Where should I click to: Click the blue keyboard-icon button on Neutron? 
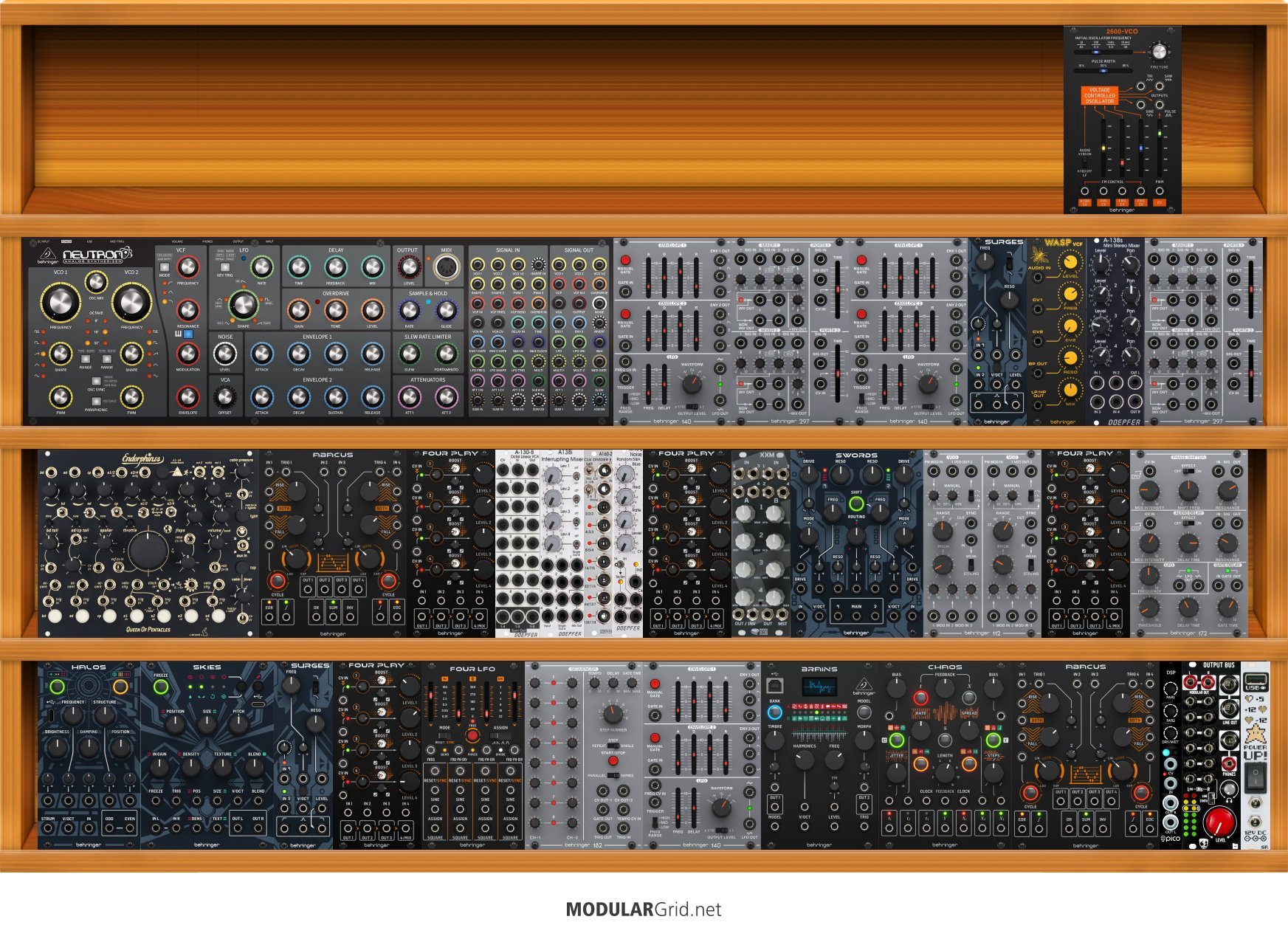(x=188, y=334)
